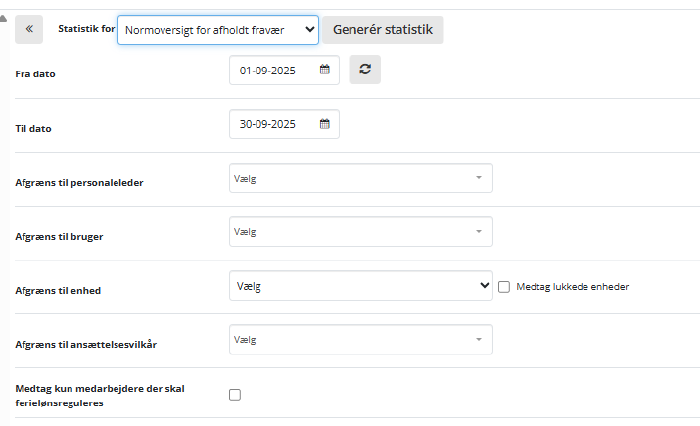Screen dimensions: 700x426
Task: Expand the Afgræns til ansættelsesvilkår dropdown arrow
Action: pos(479,340)
